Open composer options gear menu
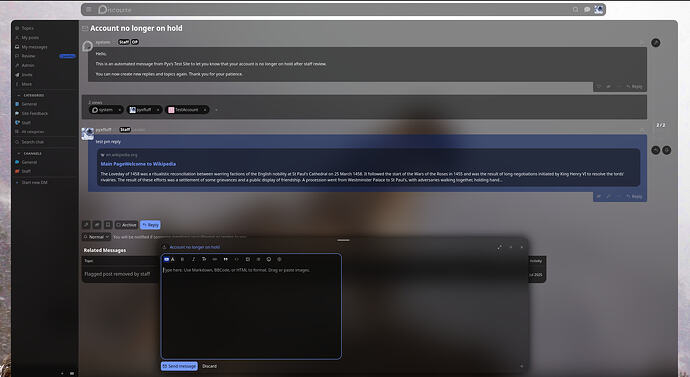 tap(279, 260)
